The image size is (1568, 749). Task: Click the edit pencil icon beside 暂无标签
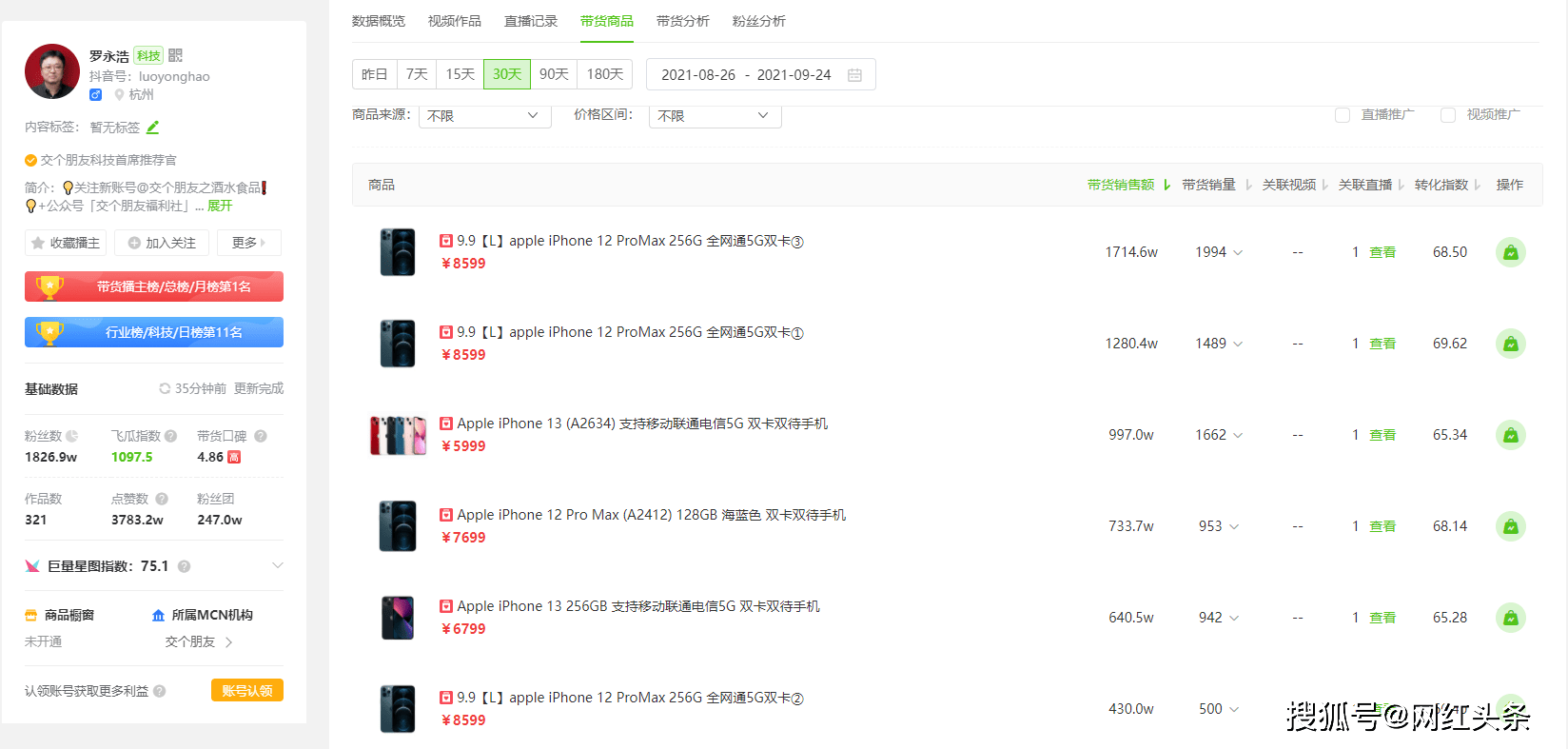(x=153, y=127)
